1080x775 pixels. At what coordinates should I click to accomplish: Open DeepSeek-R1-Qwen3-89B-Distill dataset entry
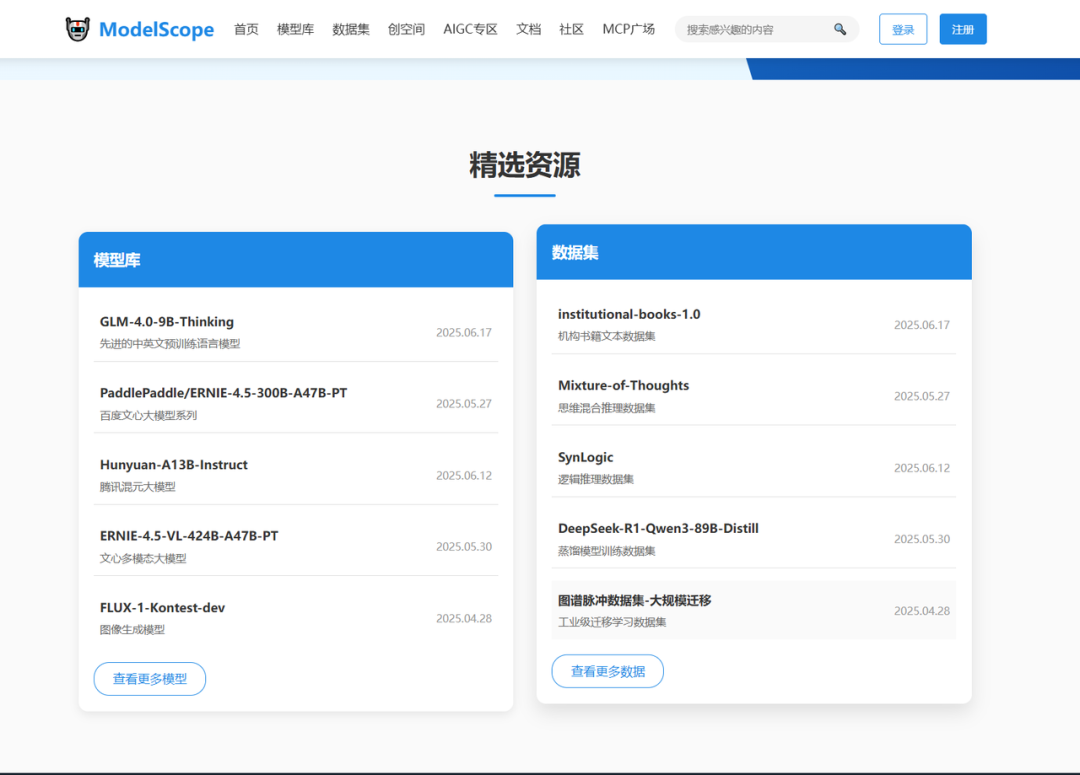[754, 539]
